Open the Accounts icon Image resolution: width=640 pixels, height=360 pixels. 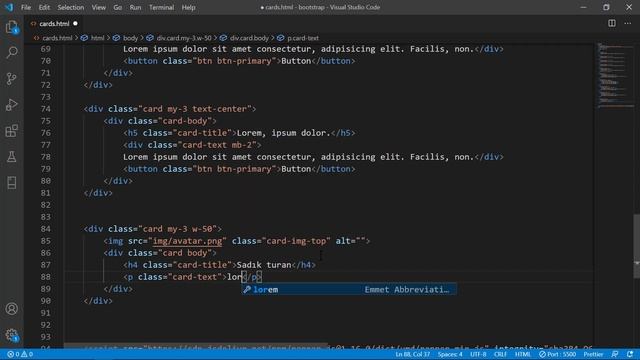[x=12, y=309]
